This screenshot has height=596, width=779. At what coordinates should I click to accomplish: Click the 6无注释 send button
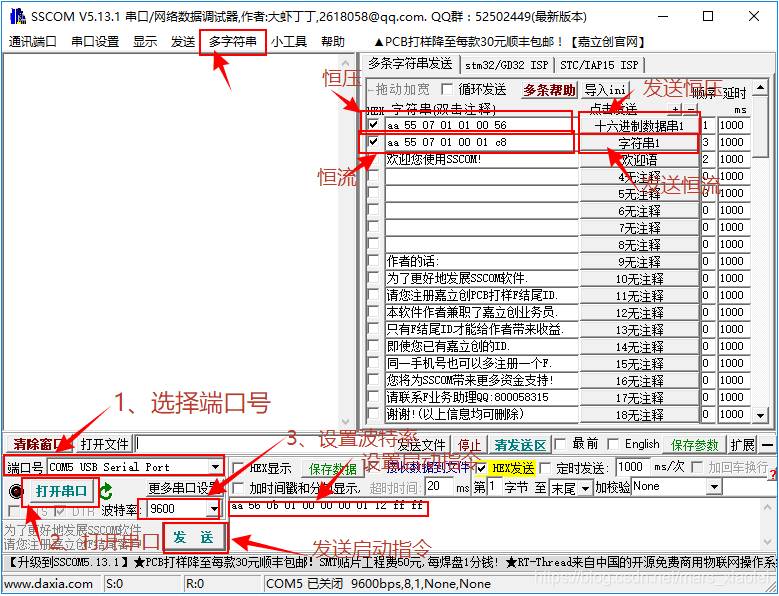point(639,211)
